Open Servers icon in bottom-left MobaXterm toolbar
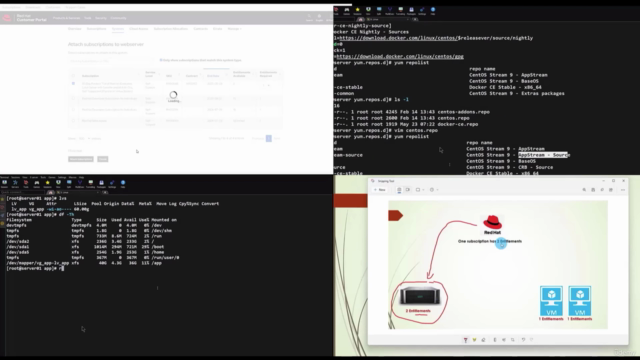The height and width of the screenshot is (360, 640). pyautogui.click(x=15, y=184)
